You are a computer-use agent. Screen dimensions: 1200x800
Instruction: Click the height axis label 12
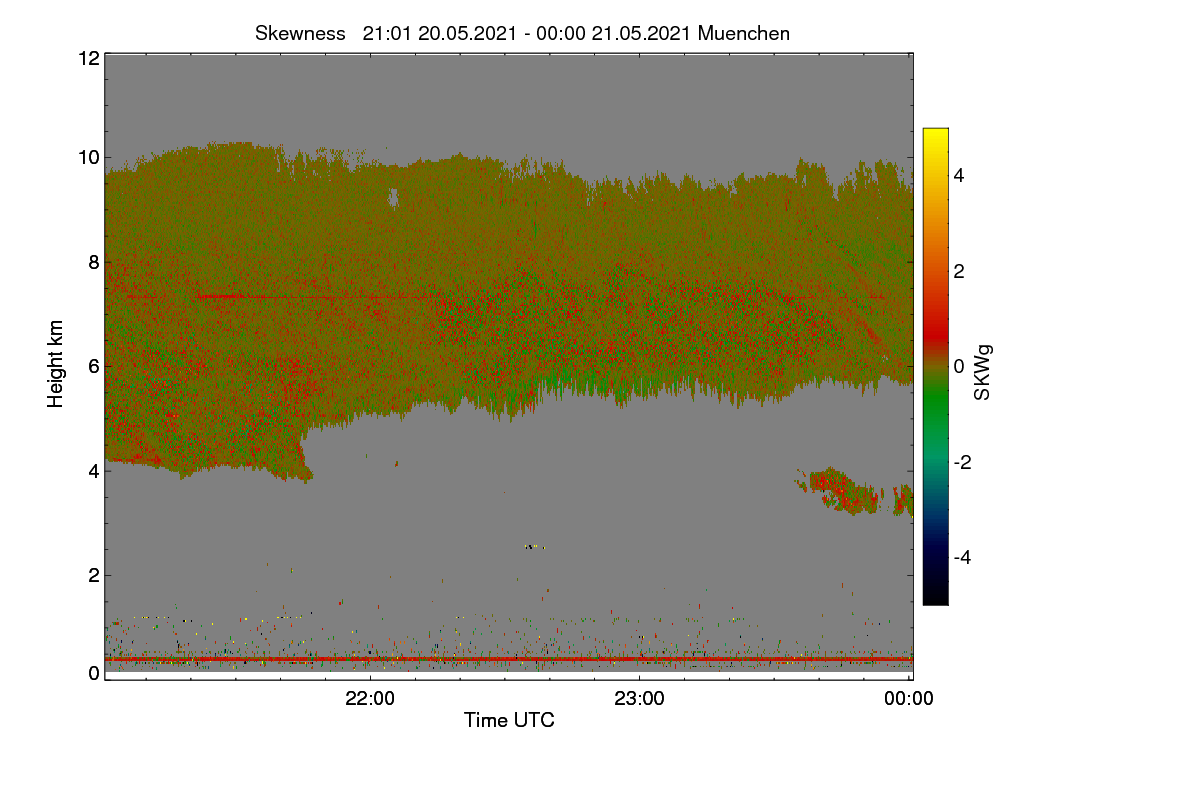click(88, 58)
